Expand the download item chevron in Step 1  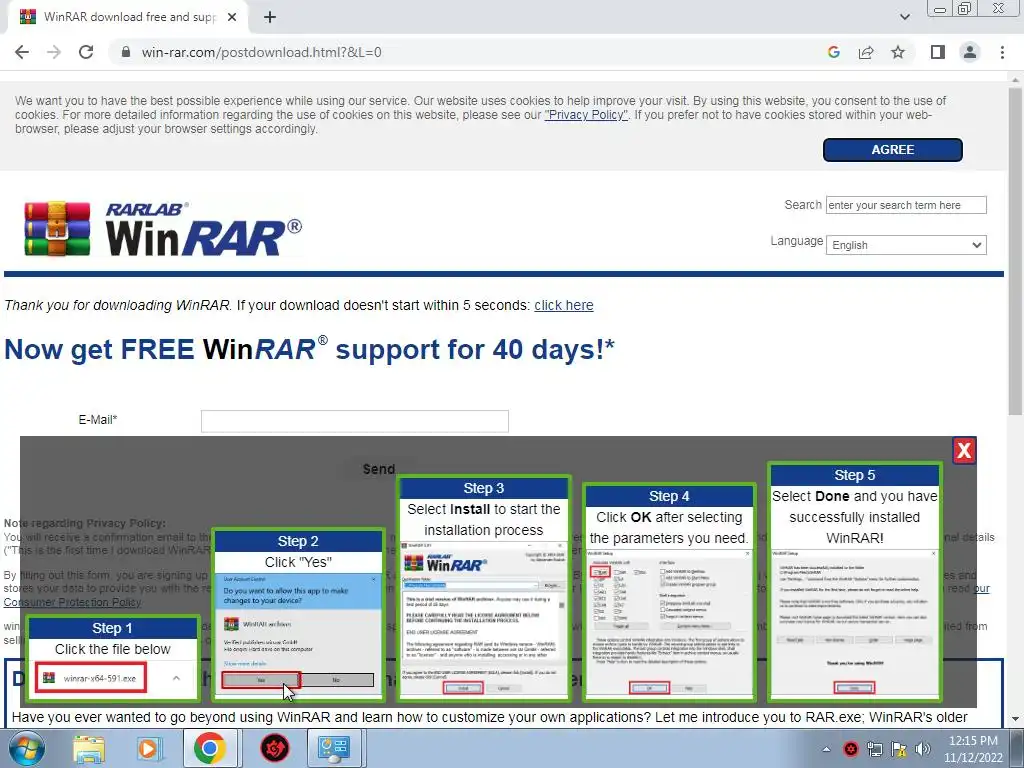tap(176, 678)
